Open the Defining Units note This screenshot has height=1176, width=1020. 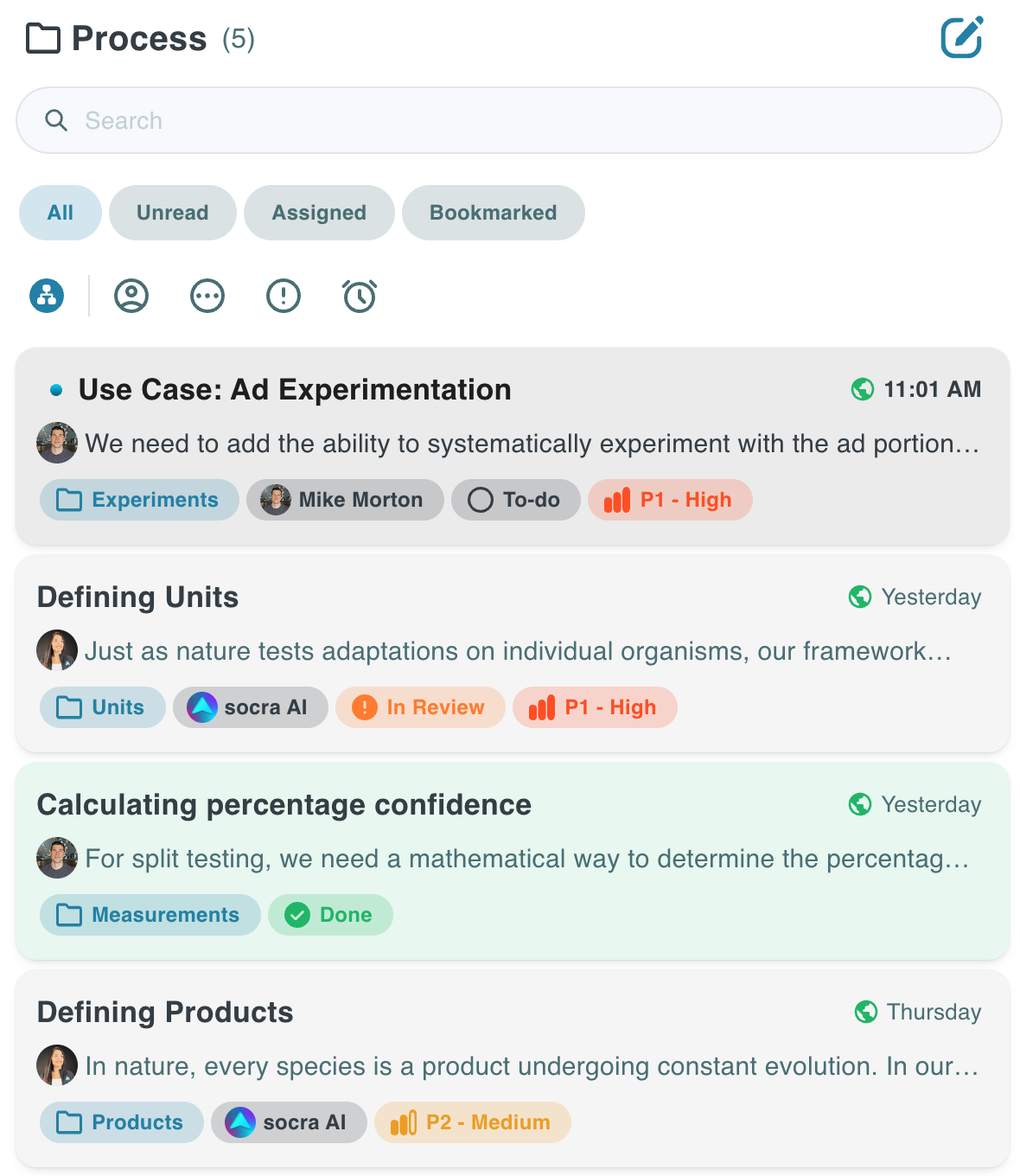point(138,598)
